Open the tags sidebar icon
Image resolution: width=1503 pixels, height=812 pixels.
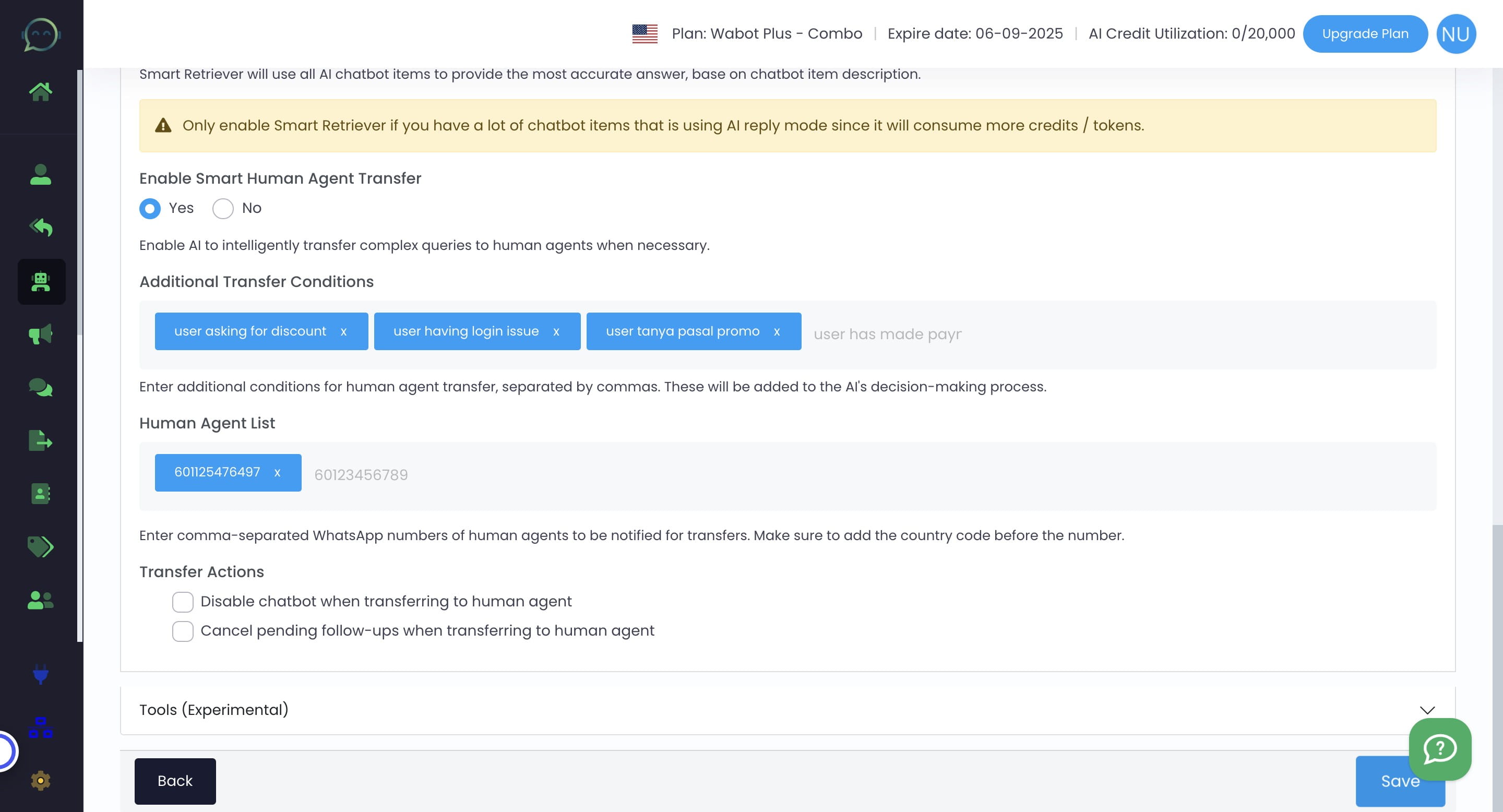pyautogui.click(x=40, y=546)
